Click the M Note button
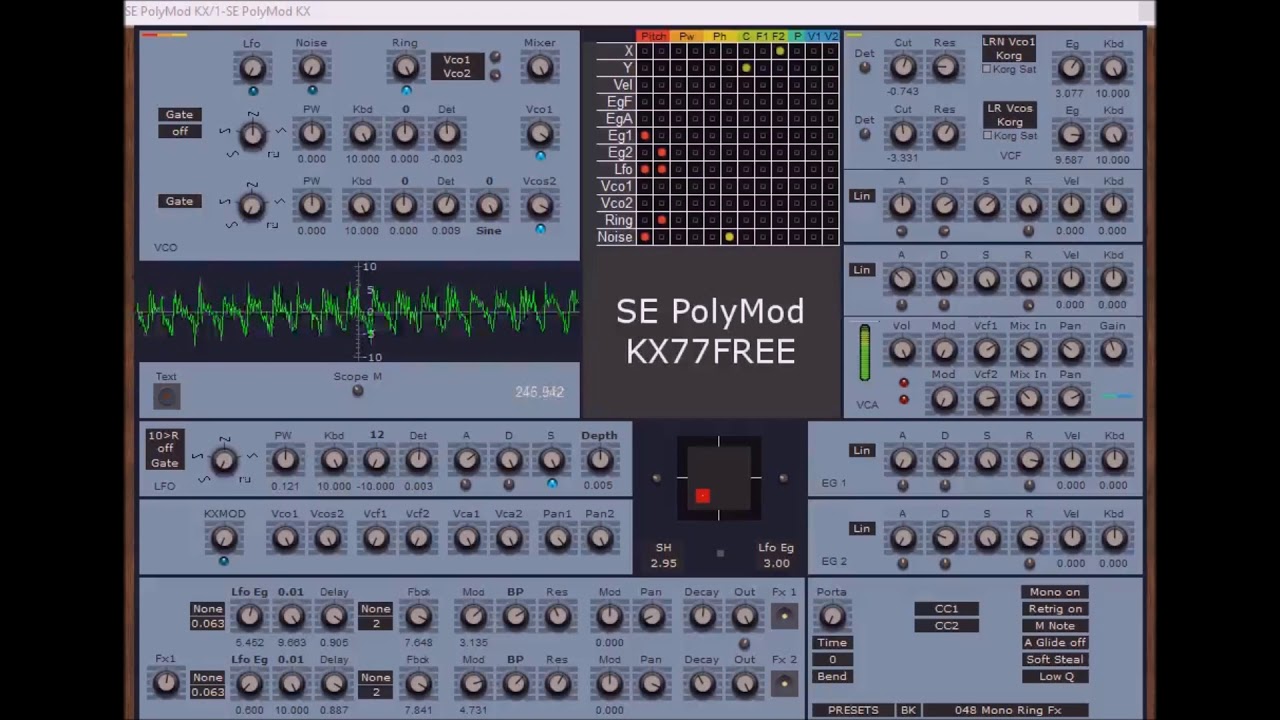1280x720 pixels. coord(1055,626)
